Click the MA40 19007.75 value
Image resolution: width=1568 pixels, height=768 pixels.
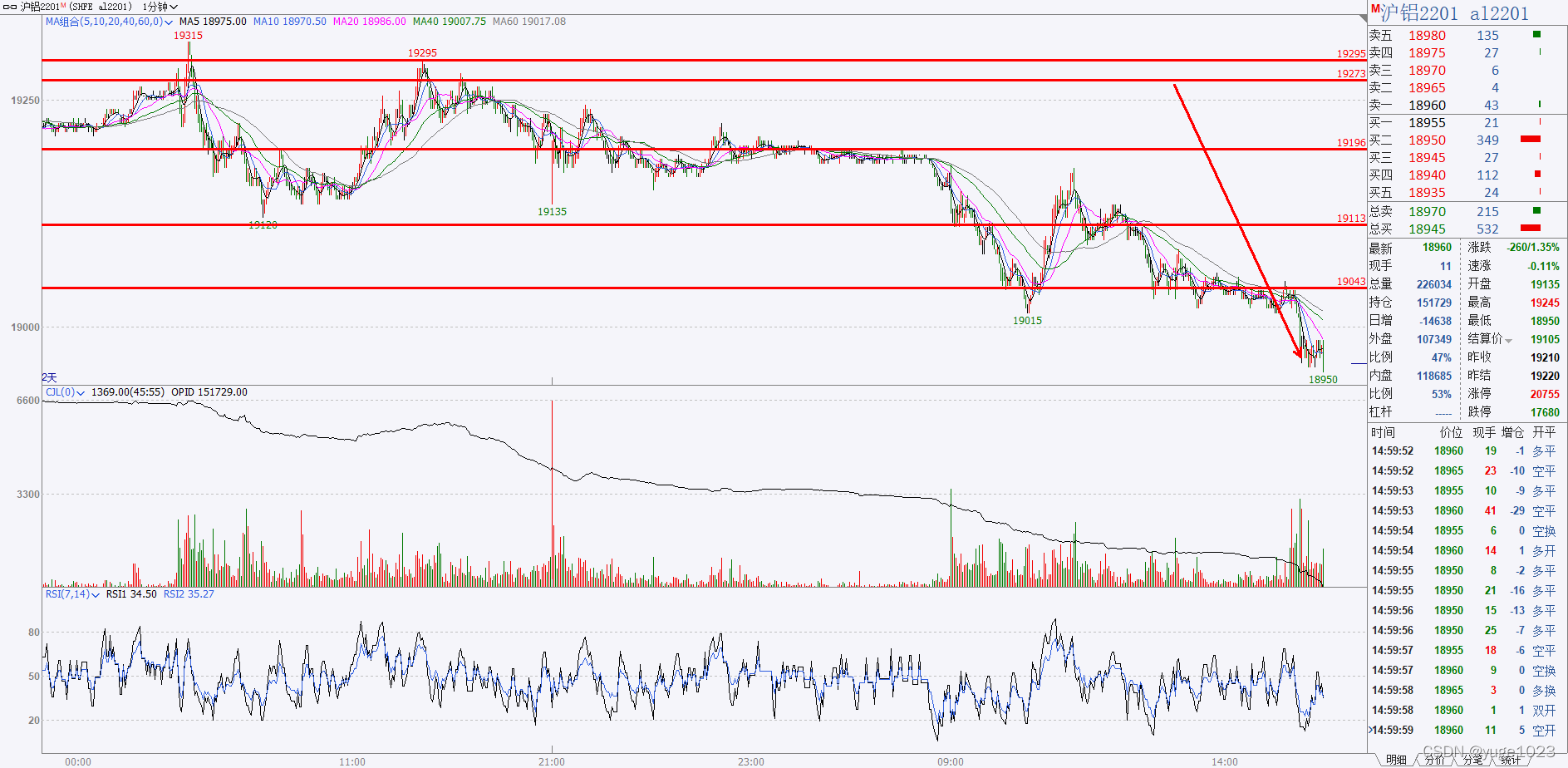tap(450, 22)
